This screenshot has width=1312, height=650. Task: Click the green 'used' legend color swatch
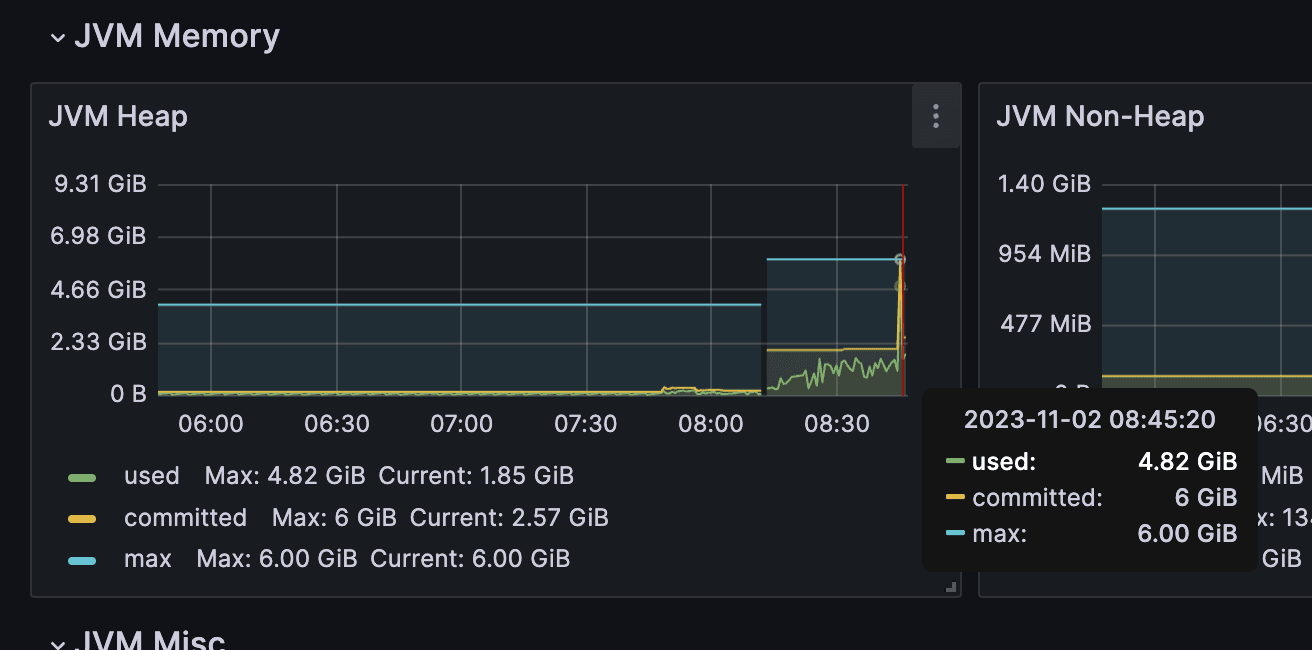(82, 477)
